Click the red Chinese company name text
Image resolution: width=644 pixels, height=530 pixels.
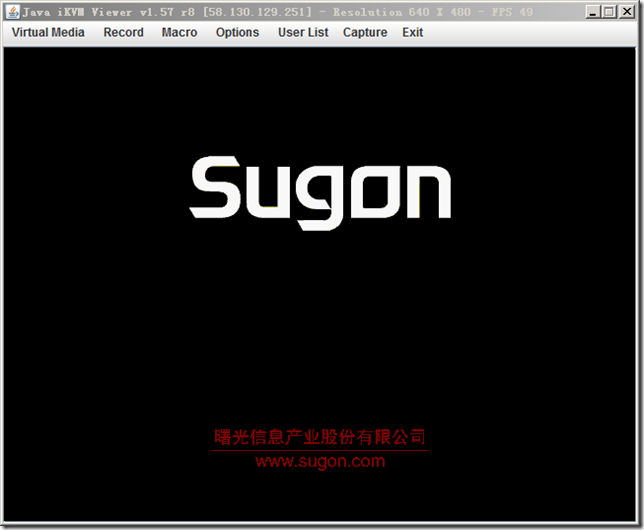pos(320,437)
